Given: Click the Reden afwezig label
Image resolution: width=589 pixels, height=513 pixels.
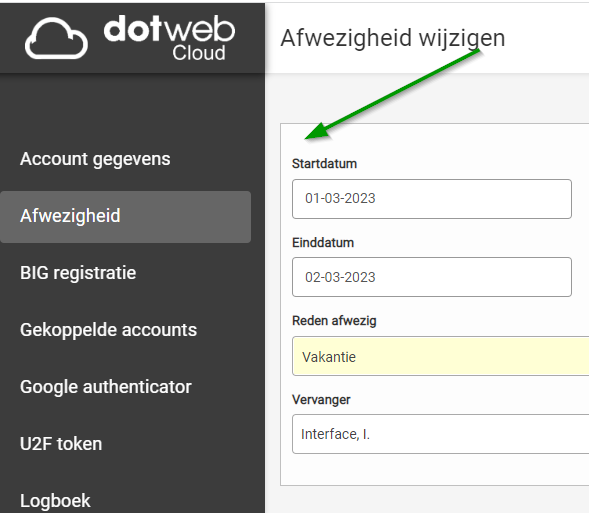Looking at the screenshot, I should coord(334,321).
